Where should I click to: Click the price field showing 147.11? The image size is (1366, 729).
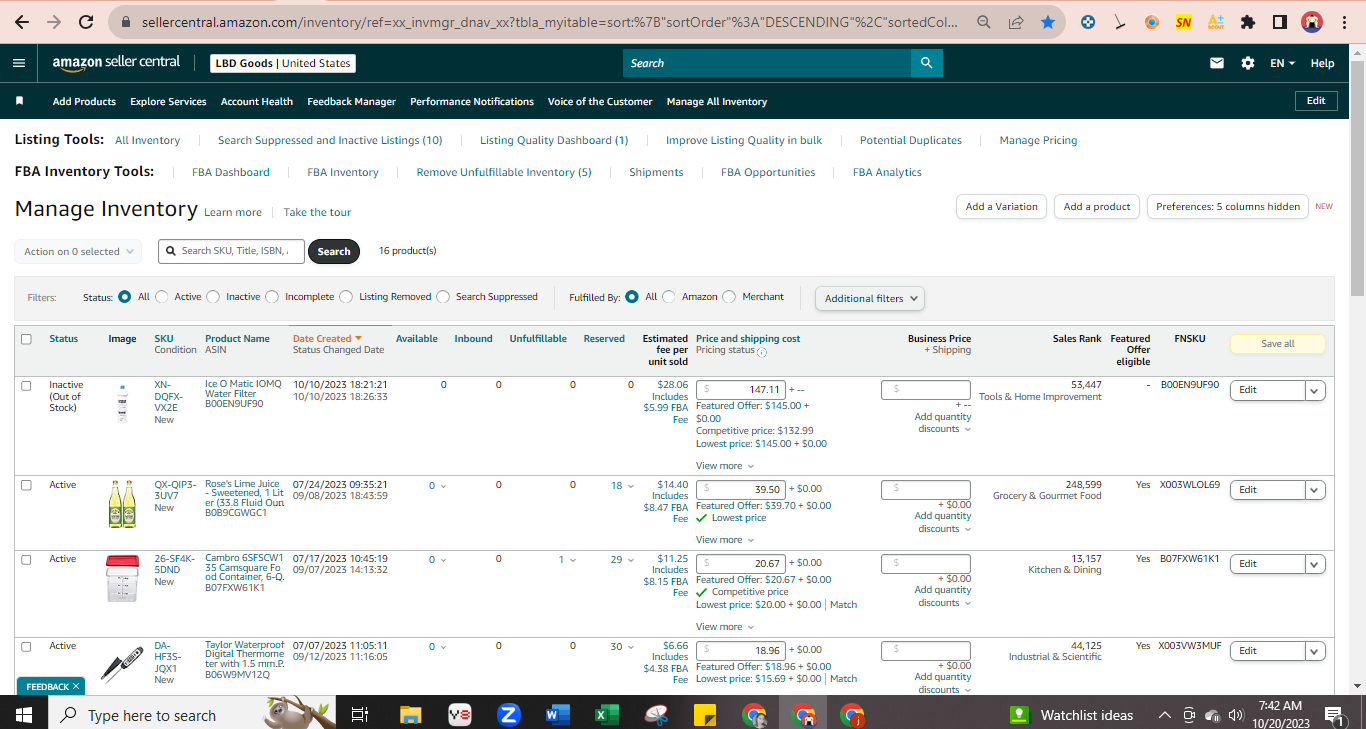click(741, 389)
